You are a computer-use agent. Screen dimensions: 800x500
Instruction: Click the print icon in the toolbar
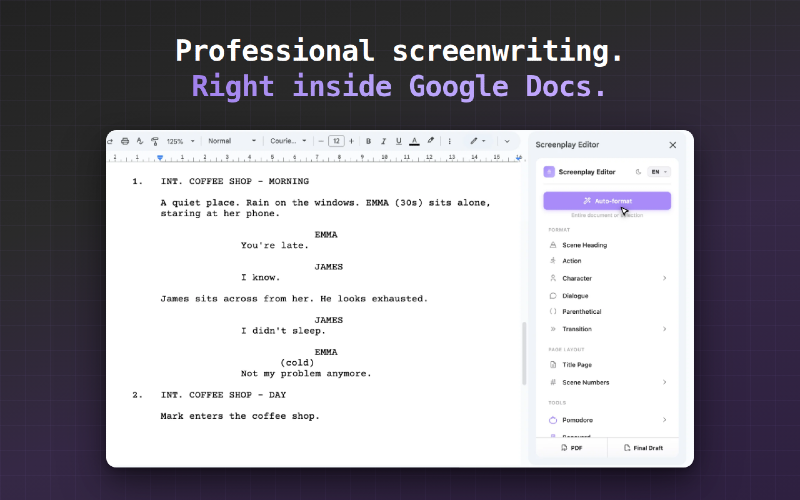click(125, 141)
